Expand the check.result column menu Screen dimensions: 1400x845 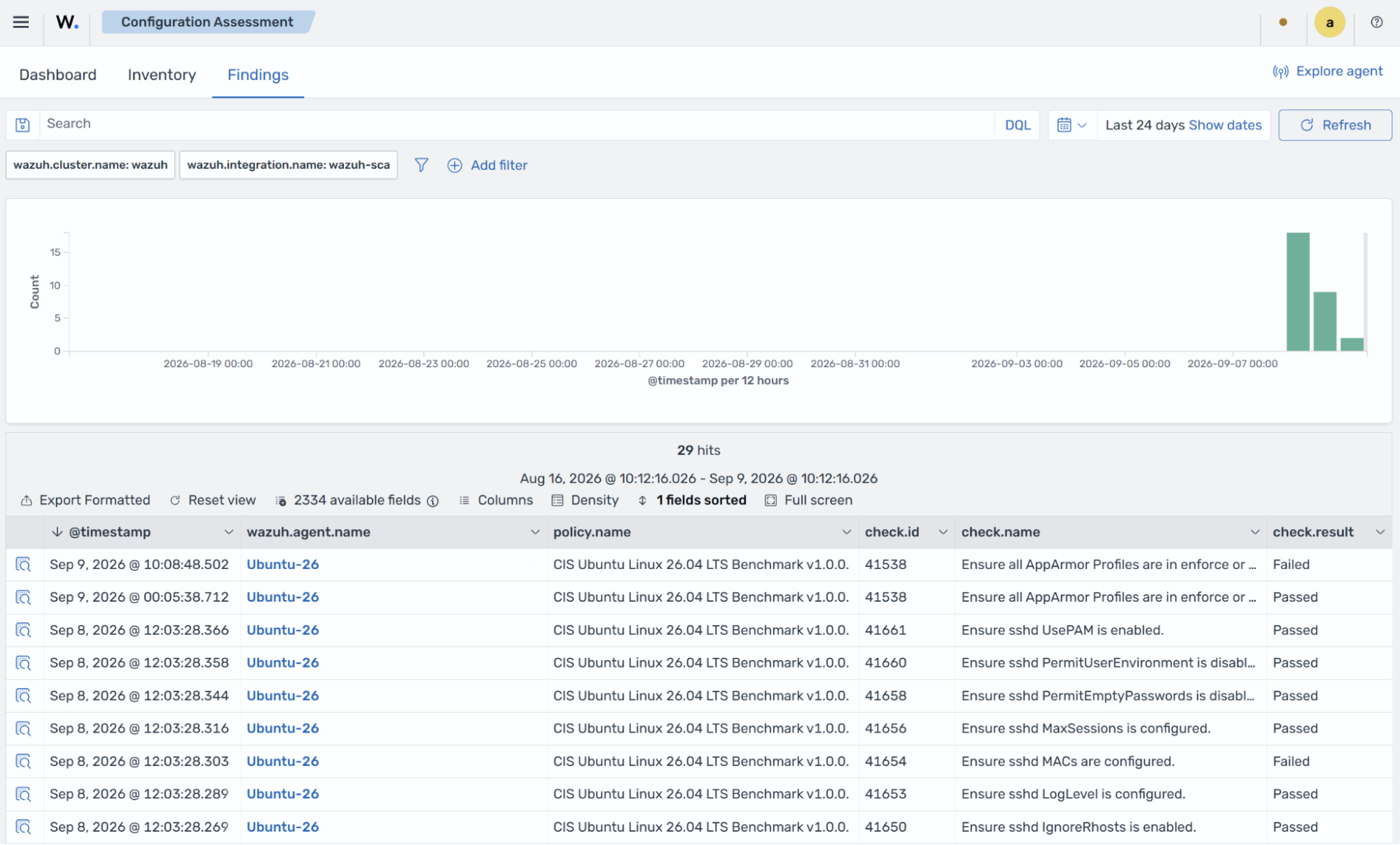[x=1380, y=532]
